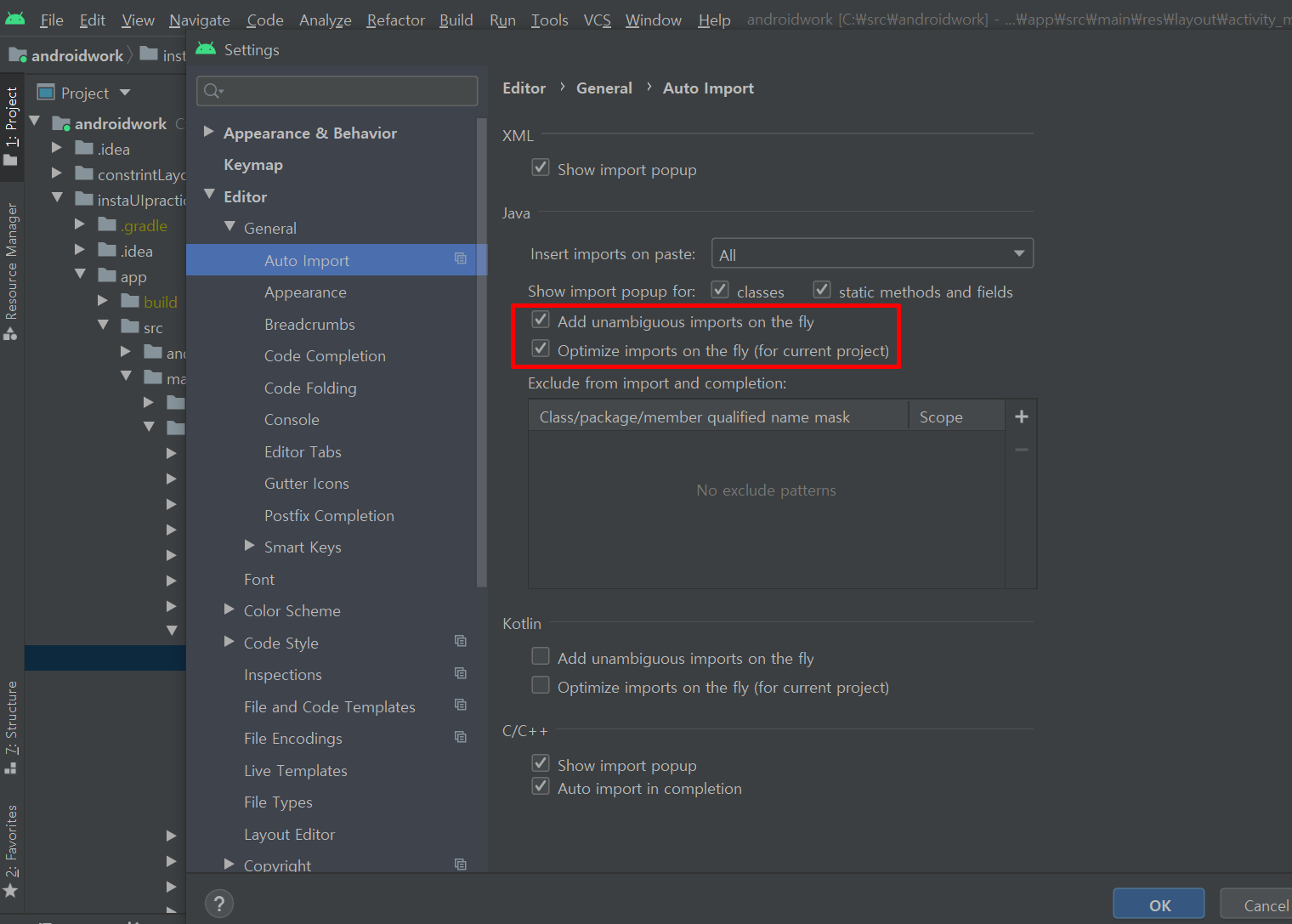1292x924 pixels.
Task: Click per-project copy icon beside Code Style
Action: tap(461, 641)
